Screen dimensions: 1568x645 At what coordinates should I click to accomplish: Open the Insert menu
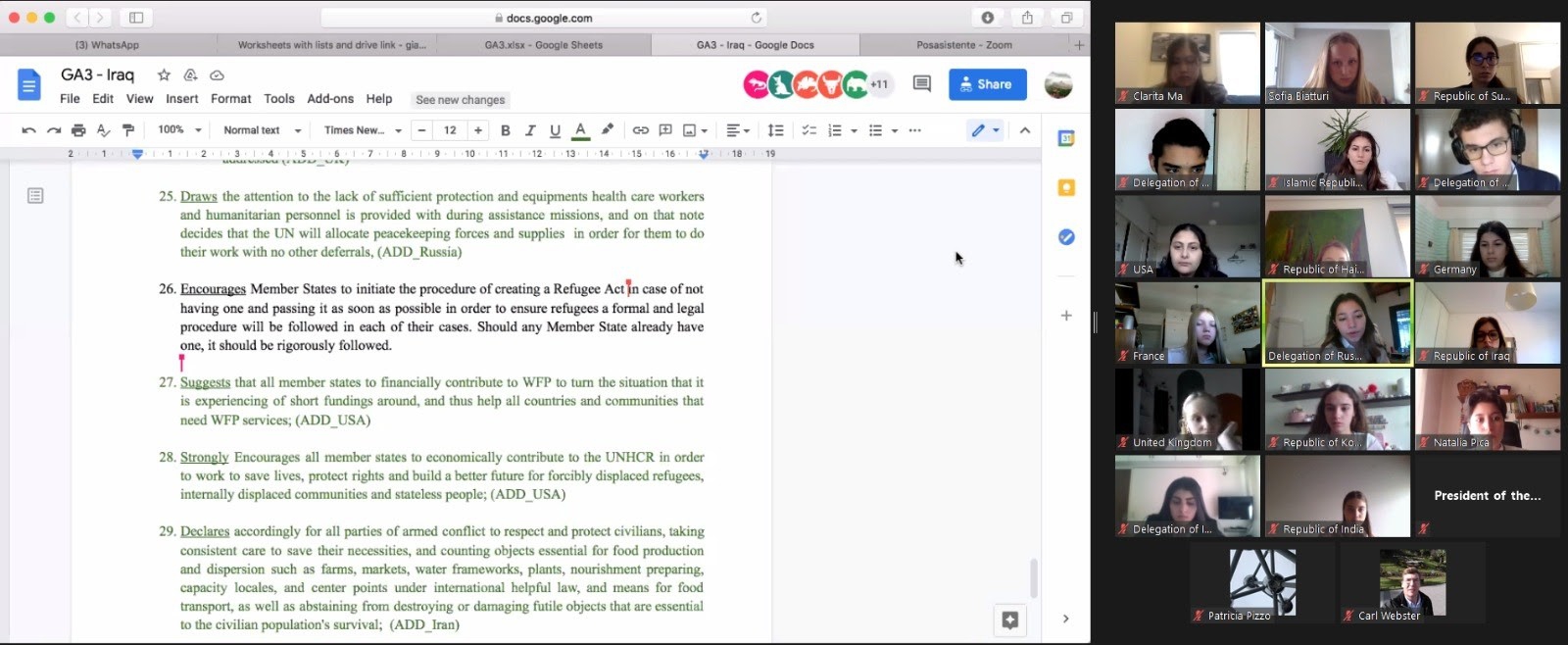point(182,99)
